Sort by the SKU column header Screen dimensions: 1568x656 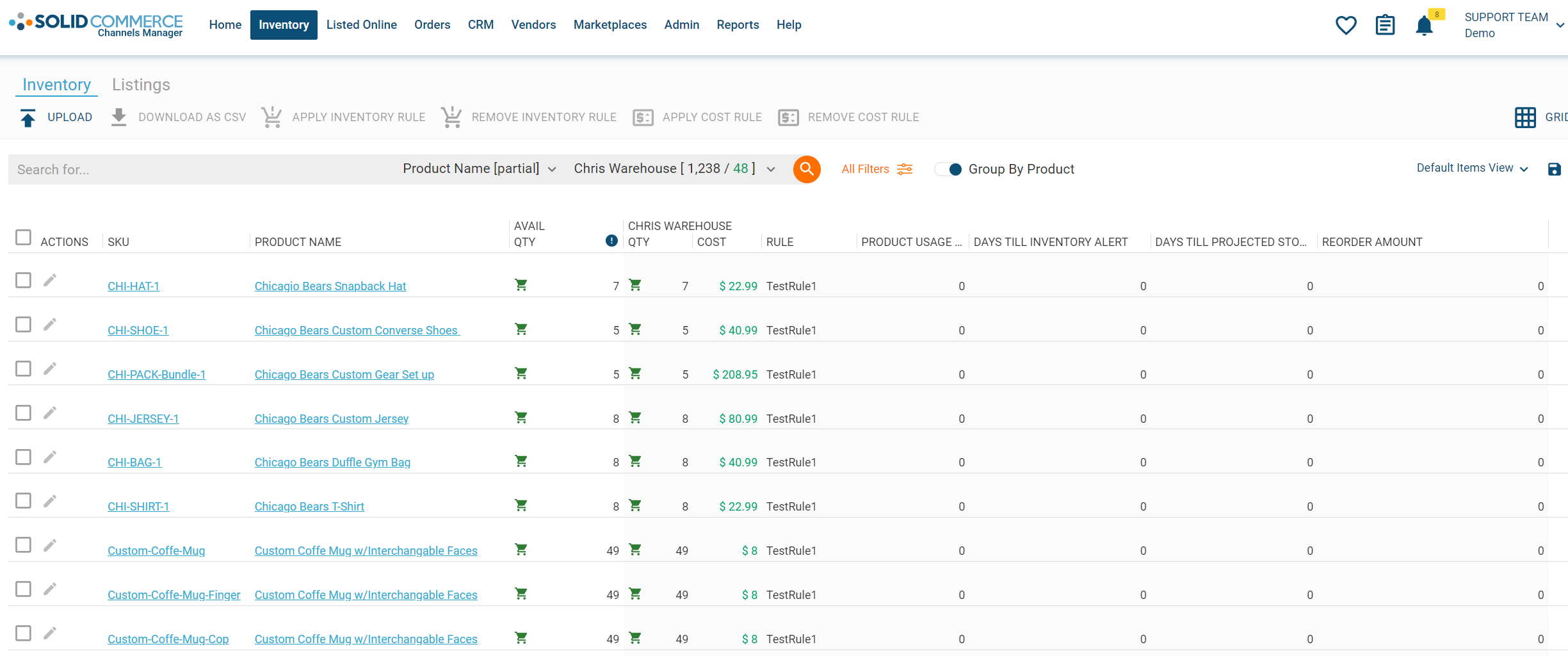tap(118, 242)
